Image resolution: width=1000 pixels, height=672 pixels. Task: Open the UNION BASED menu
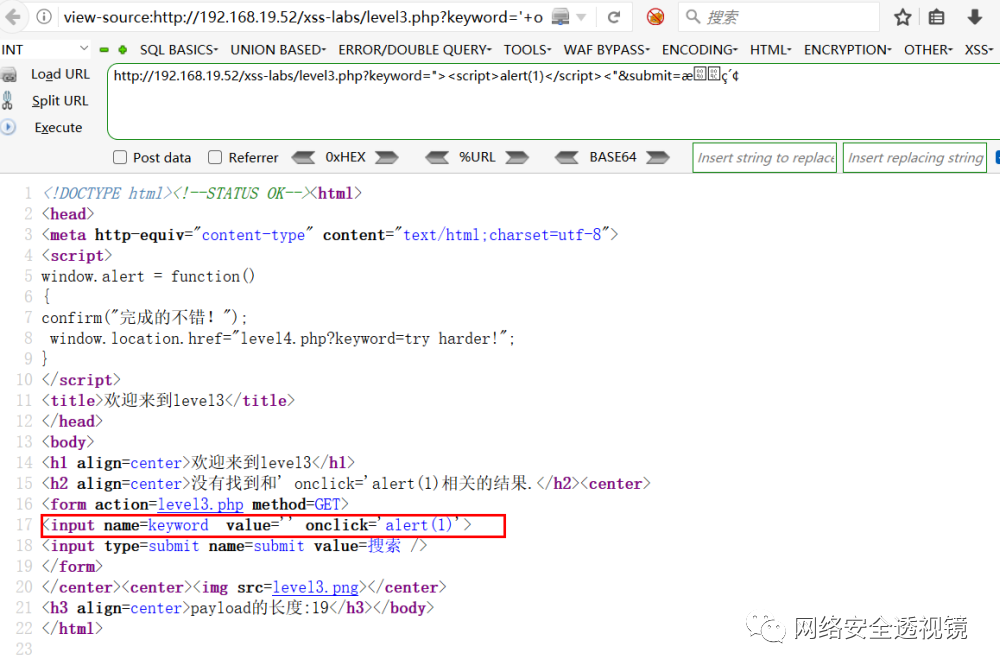[x=277, y=50]
